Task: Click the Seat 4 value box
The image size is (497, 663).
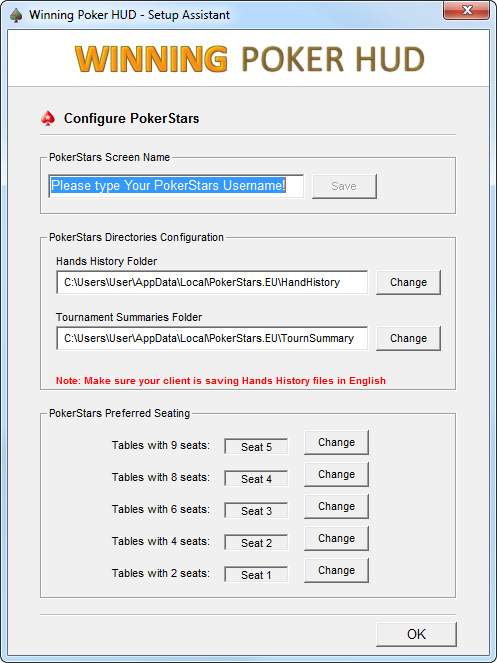Action: pyautogui.click(x=256, y=479)
